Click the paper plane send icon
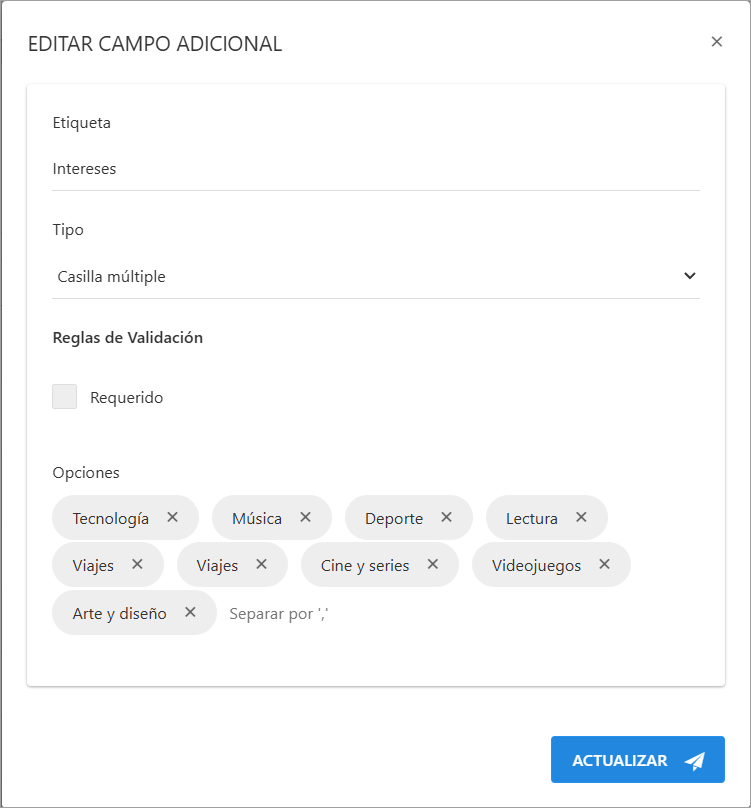 (695, 761)
